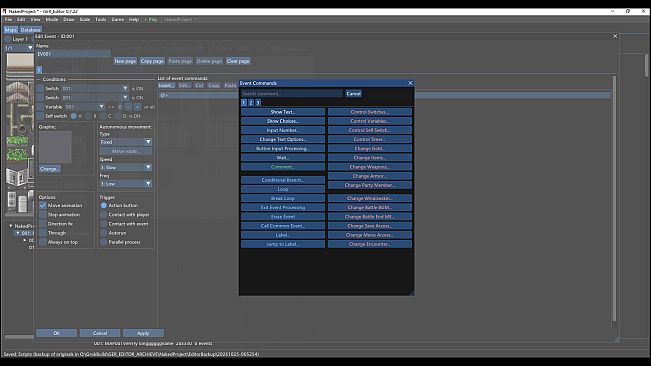Viewport: 651px width, 366px height.
Task: Choose Change Text Options... command
Action: click(x=283, y=139)
